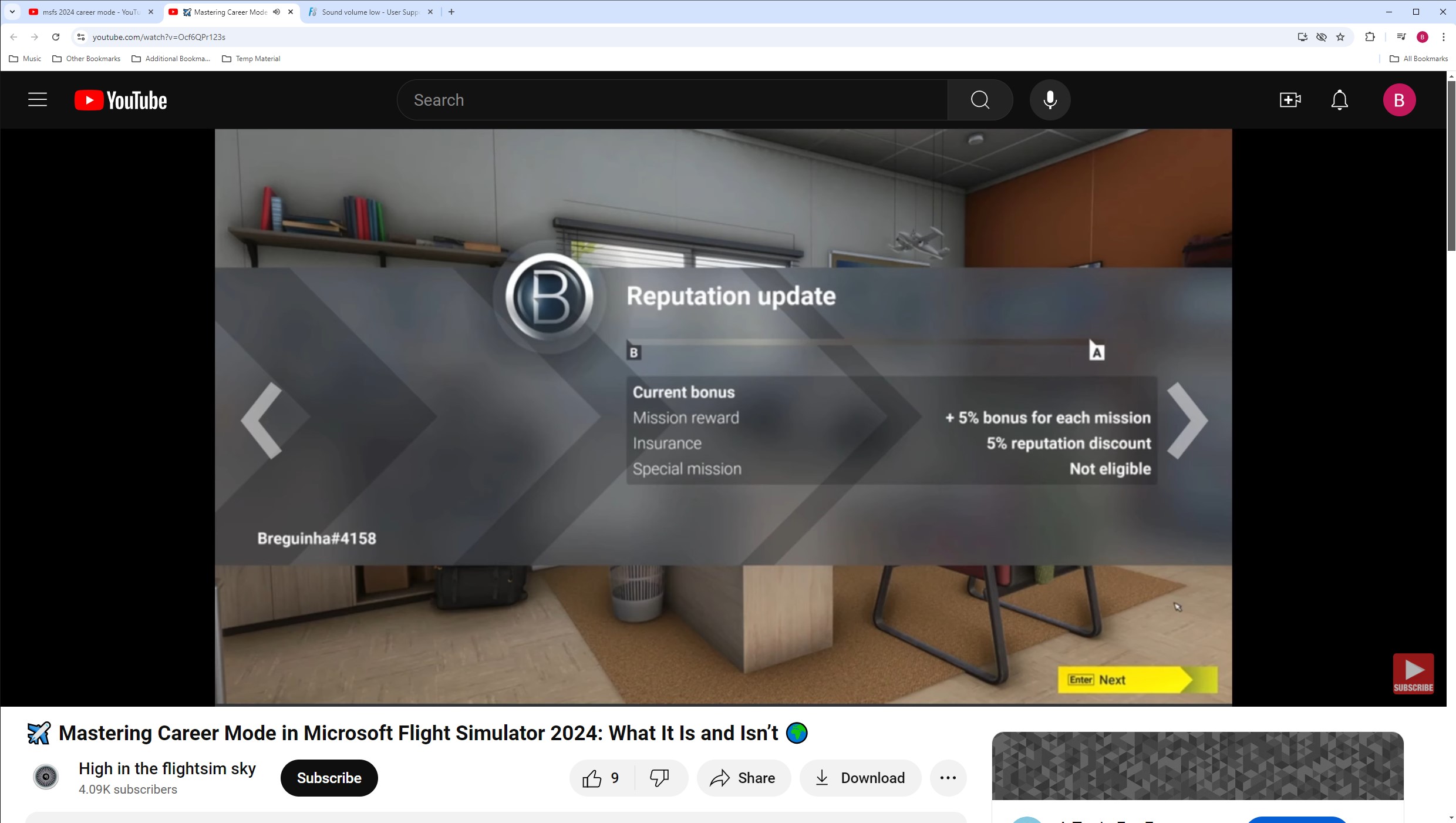This screenshot has width=1456, height=823.
Task: Click the like count number 9
Action: [x=614, y=778]
